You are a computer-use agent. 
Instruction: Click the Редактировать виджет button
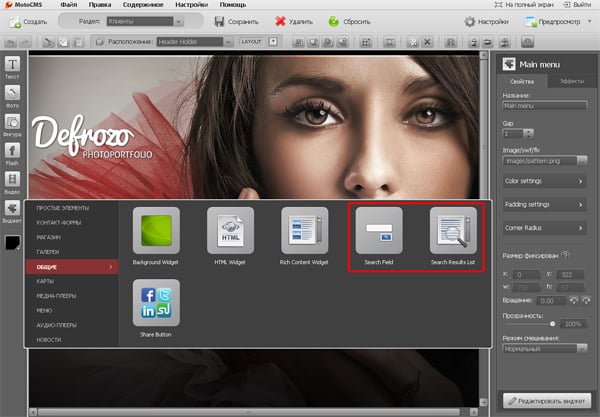(x=545, y=399)
